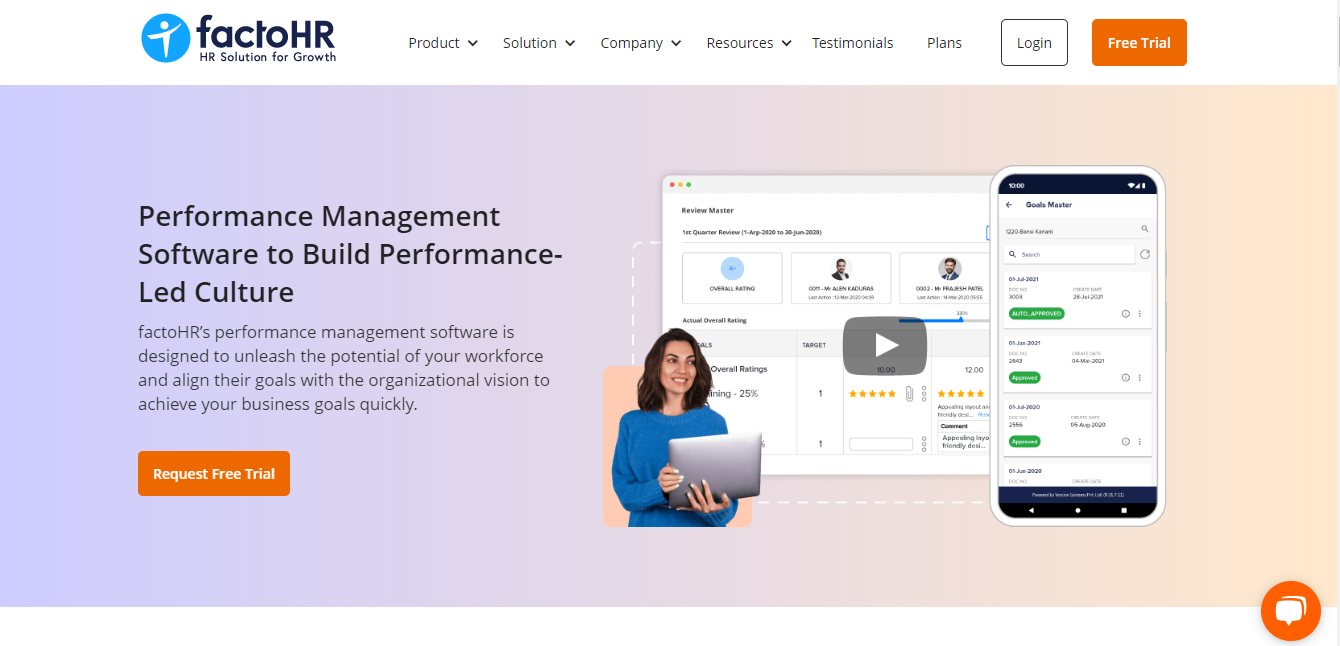This screenshot has width=1340, height=646.
Task: Expand the Product dropdown menu
Action: coord(443,43)
